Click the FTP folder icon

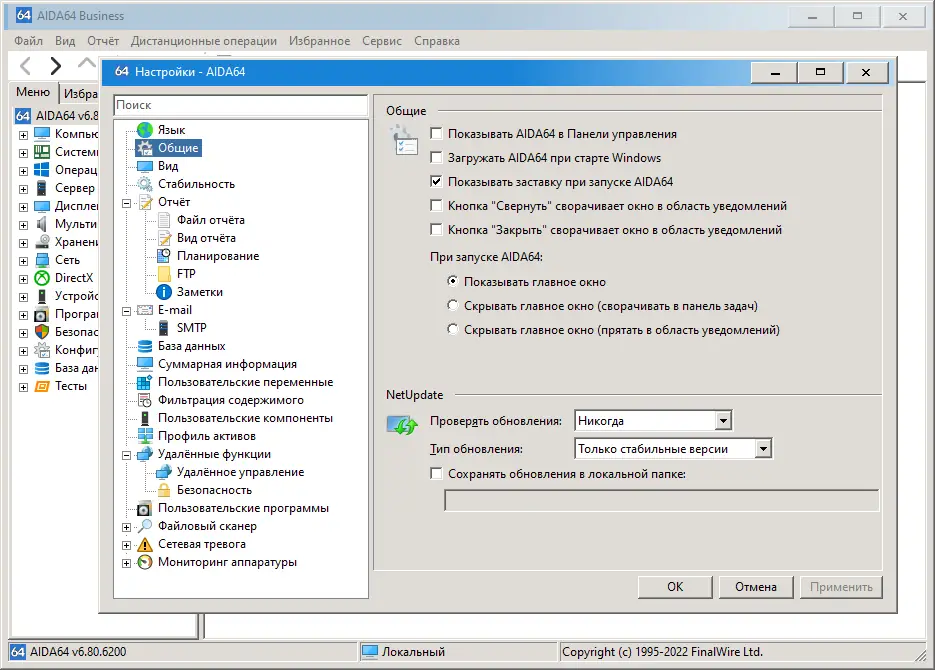point(164,274)
